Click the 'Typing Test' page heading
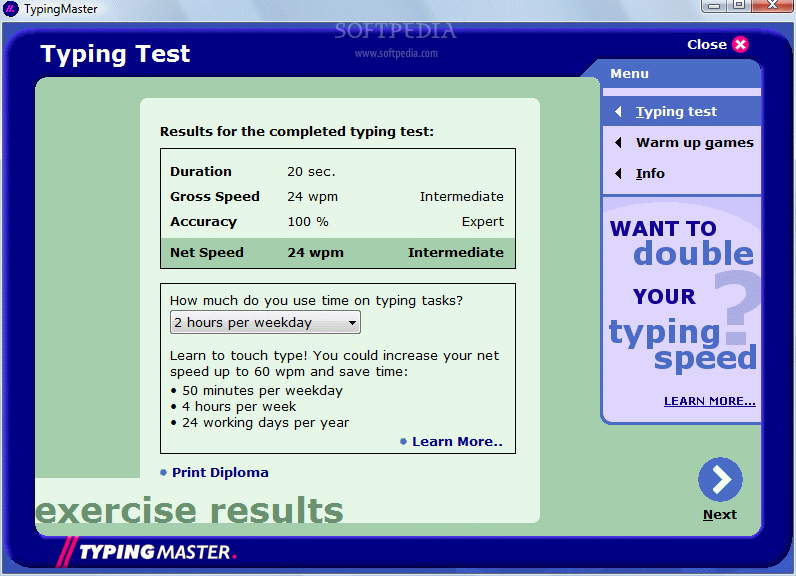Screen dimensions: 796x576 coord(115,55)
